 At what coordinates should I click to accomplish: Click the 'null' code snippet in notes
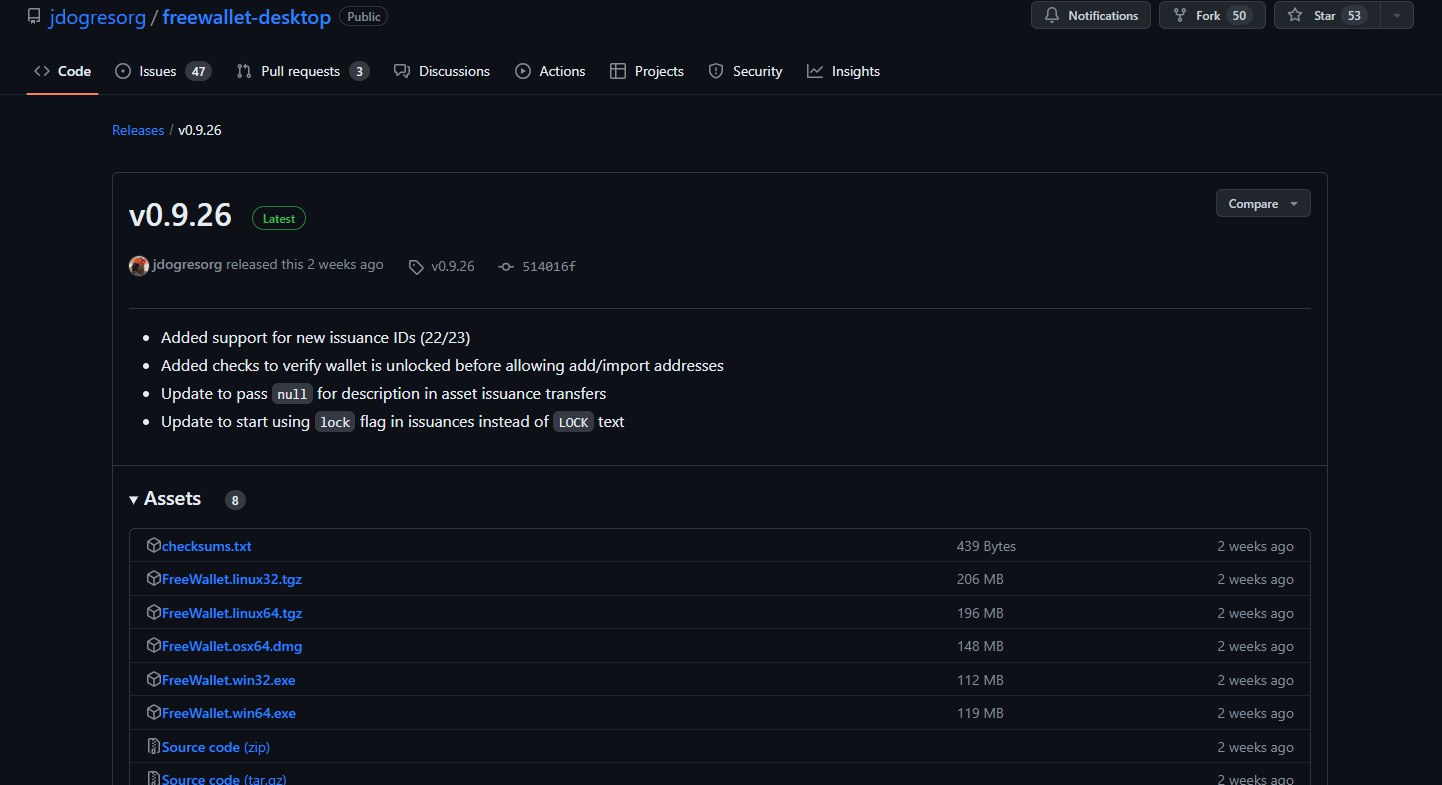(293, 394)
